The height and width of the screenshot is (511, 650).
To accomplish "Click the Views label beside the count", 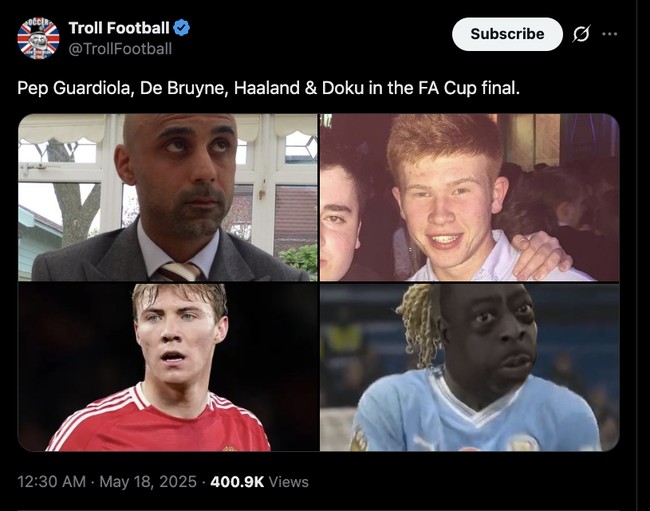I will point(289,482).
